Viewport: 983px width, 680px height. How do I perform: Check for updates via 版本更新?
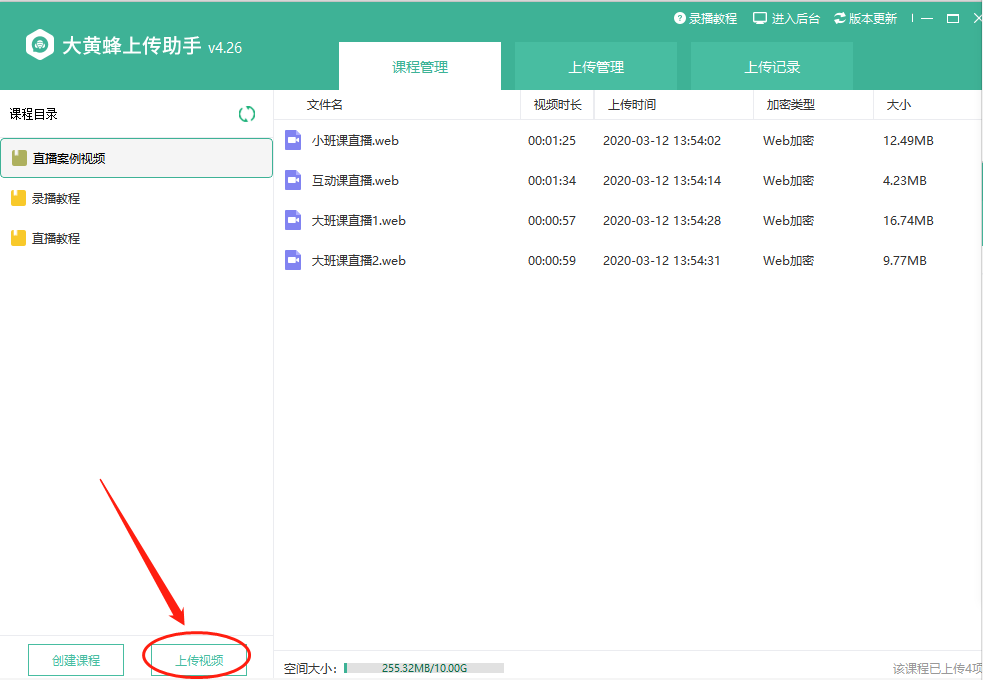coord(865,18)
